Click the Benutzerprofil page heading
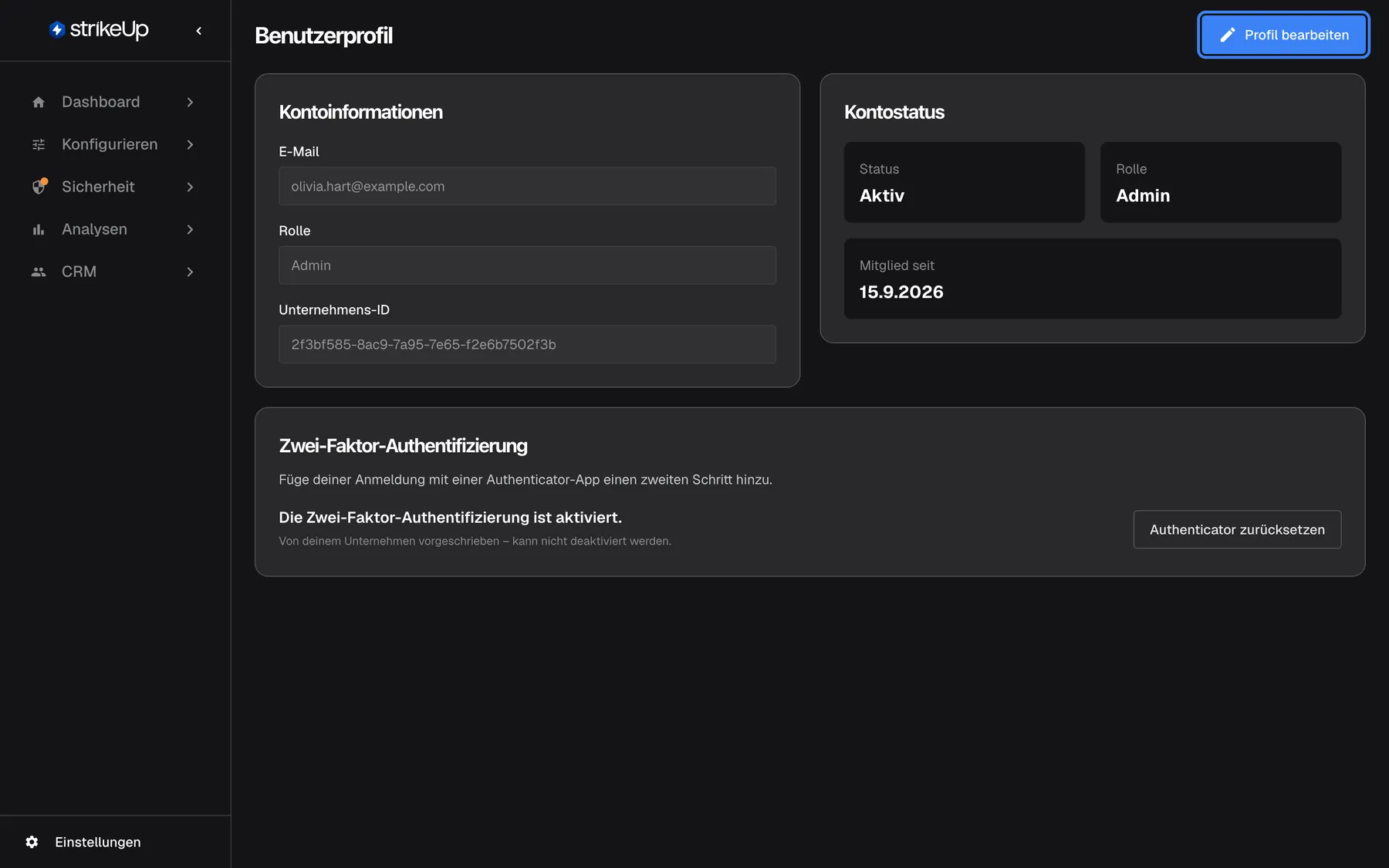This screenshot has width=1389, height=868. [x=323, y=35]
